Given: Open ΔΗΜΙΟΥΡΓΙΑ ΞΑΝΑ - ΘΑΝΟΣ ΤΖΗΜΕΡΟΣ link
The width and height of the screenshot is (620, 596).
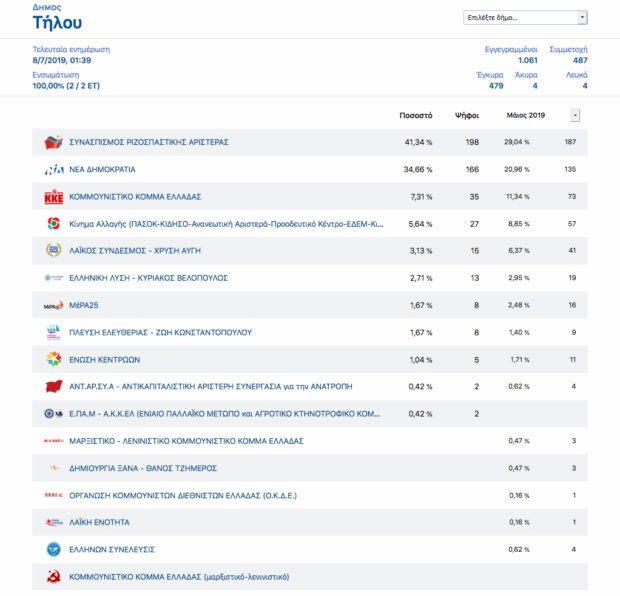Looking at the screenshot, I should [143, 468].
